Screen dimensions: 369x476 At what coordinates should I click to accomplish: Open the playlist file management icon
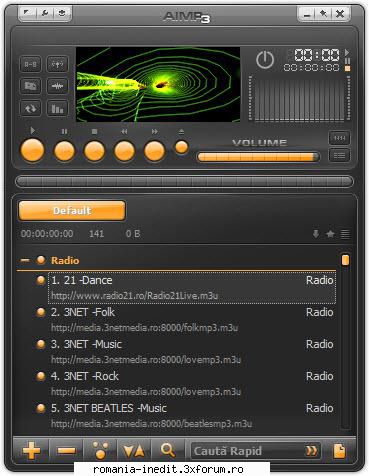[x=340, y=451]
